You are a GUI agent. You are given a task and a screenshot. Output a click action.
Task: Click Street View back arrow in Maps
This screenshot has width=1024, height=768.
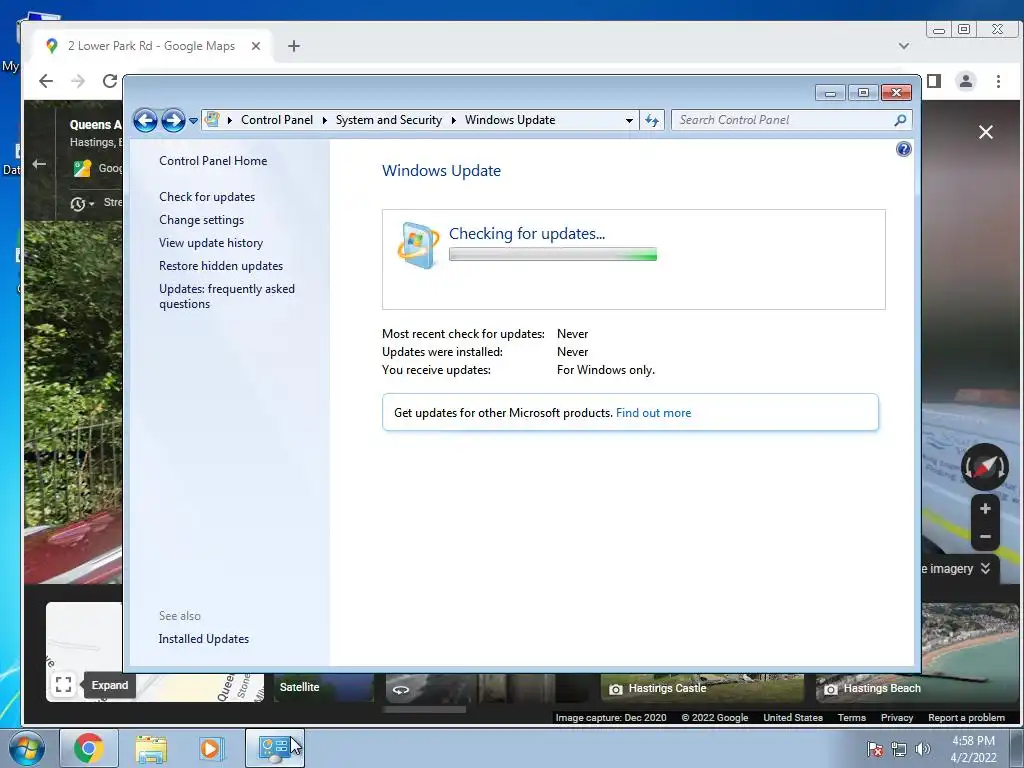click(39, 164)
